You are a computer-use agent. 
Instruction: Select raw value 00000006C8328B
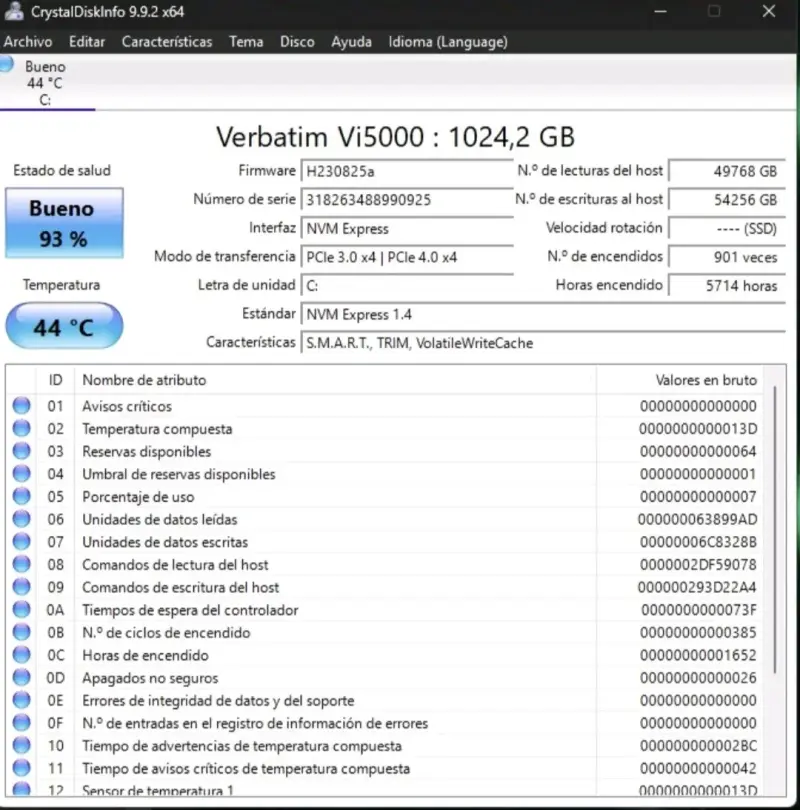(698, 542)
